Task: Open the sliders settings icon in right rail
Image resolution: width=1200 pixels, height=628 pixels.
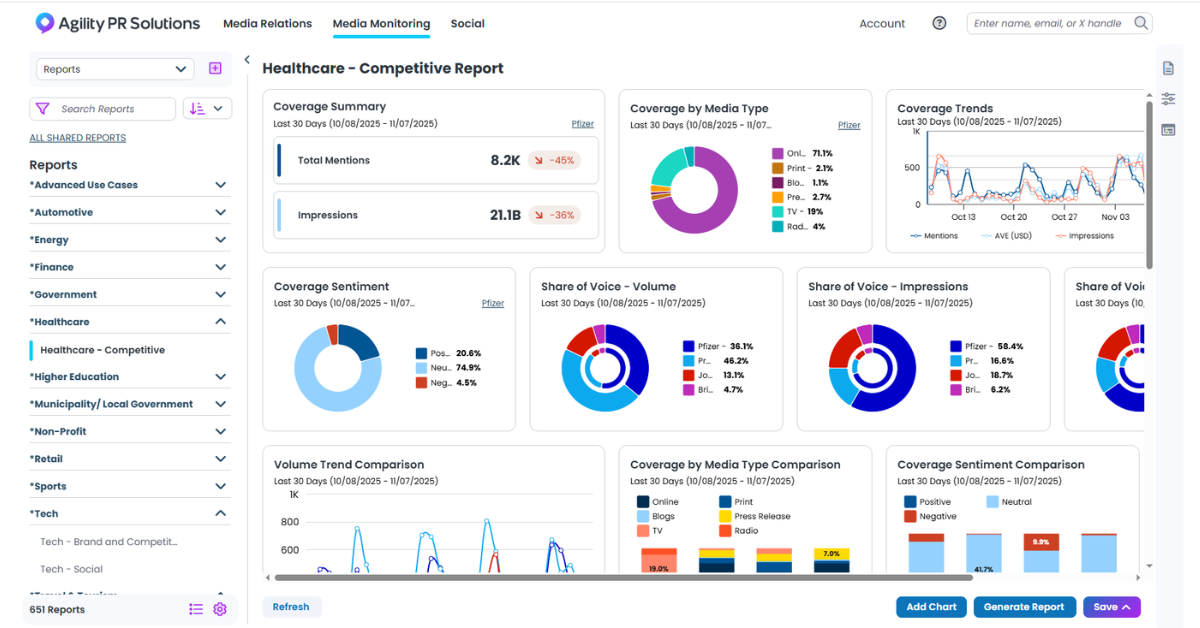Action: pyautogui.click(x=1168, y=99)
